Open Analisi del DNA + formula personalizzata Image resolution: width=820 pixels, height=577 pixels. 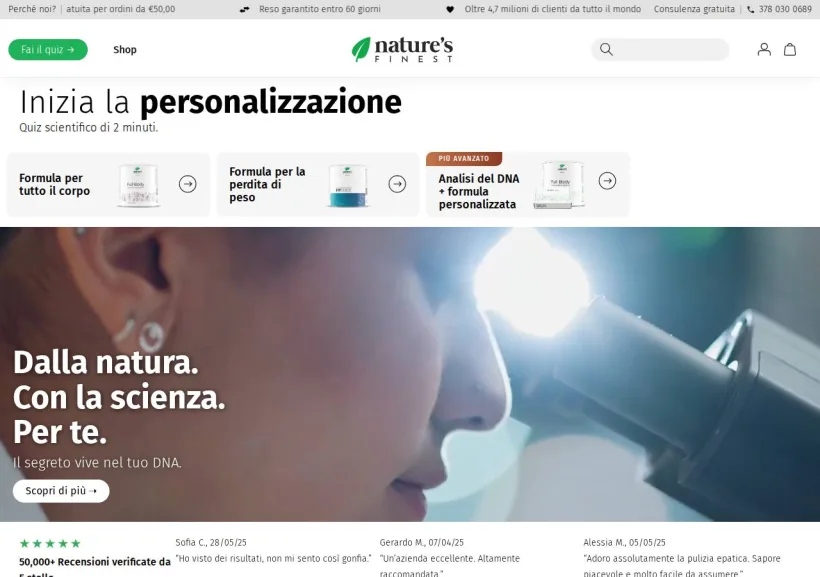click(528, 184)
